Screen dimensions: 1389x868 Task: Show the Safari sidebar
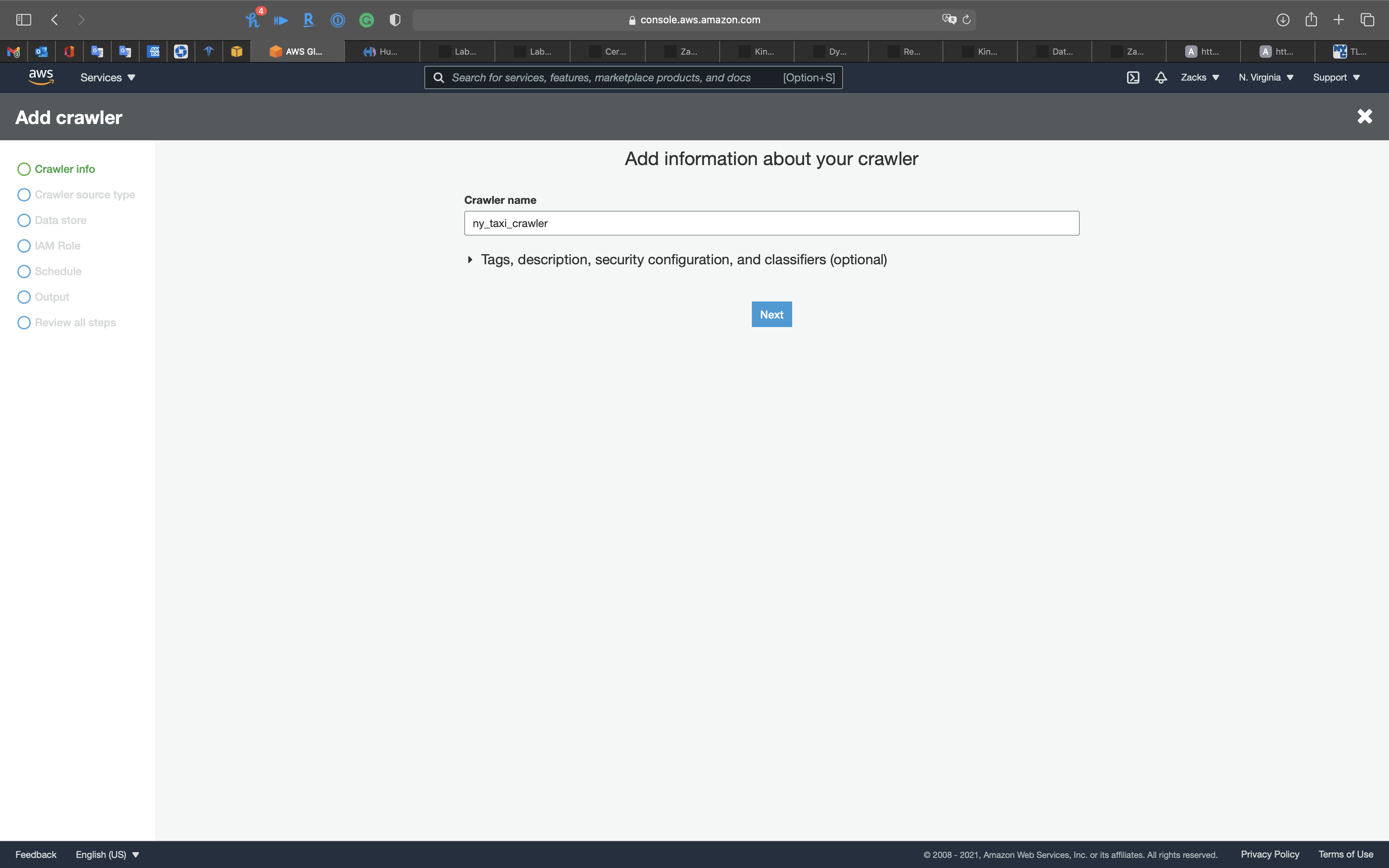point(24,19)
